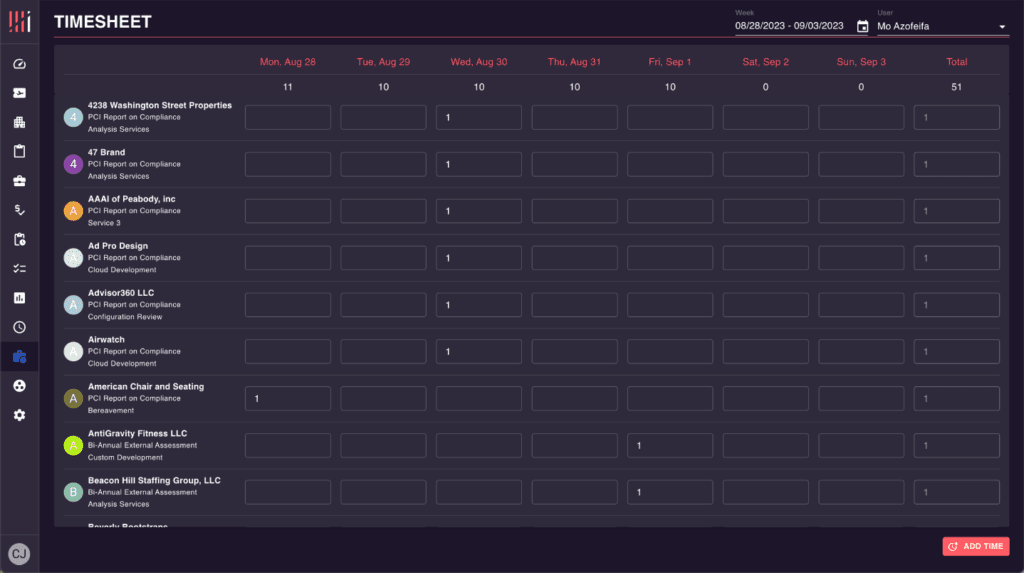Click the app logo at top left
This screenshot has width=1024, height=573.
click(19, 21)
